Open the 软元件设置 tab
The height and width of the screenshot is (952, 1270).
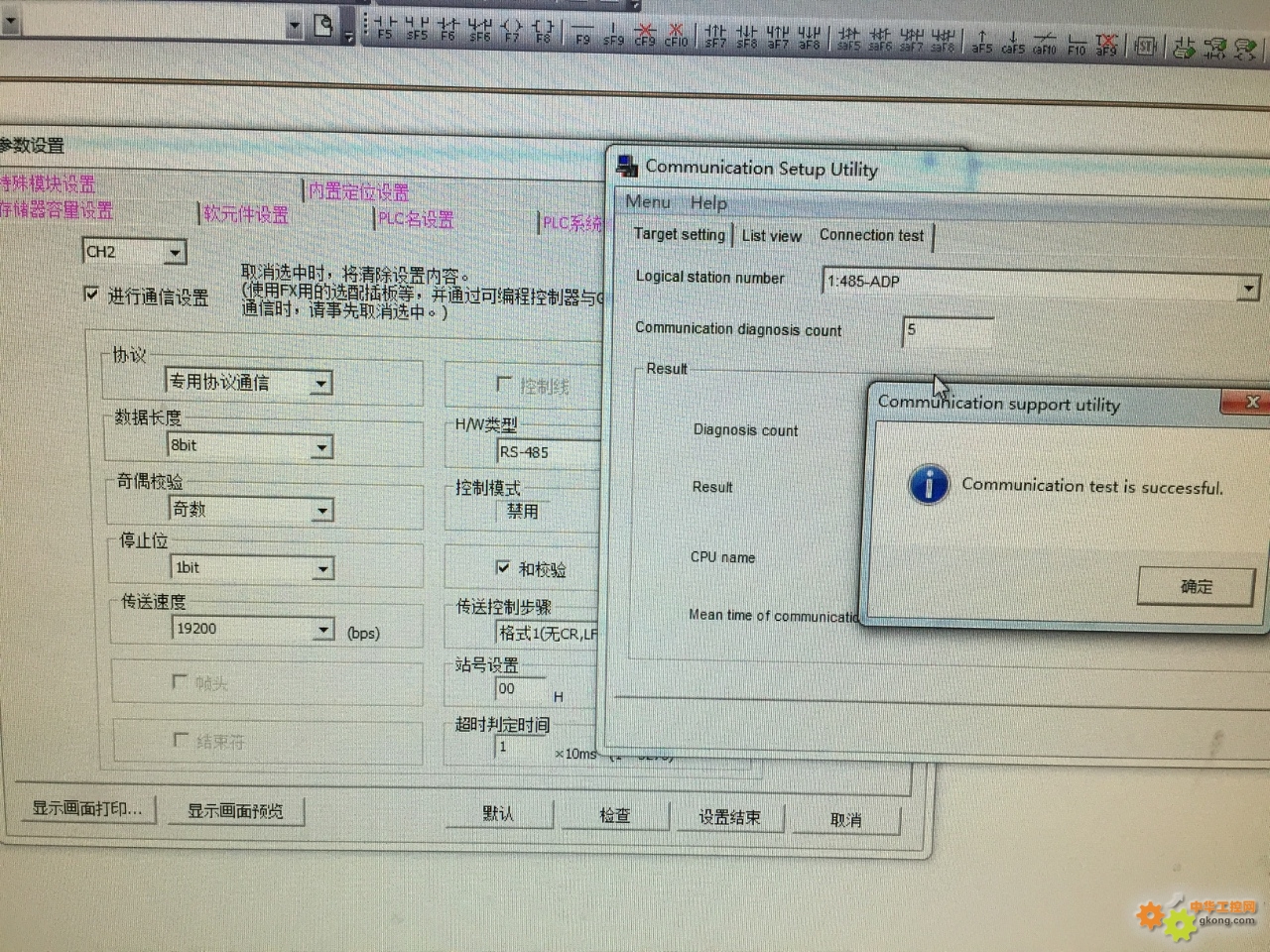coord(245,214)
